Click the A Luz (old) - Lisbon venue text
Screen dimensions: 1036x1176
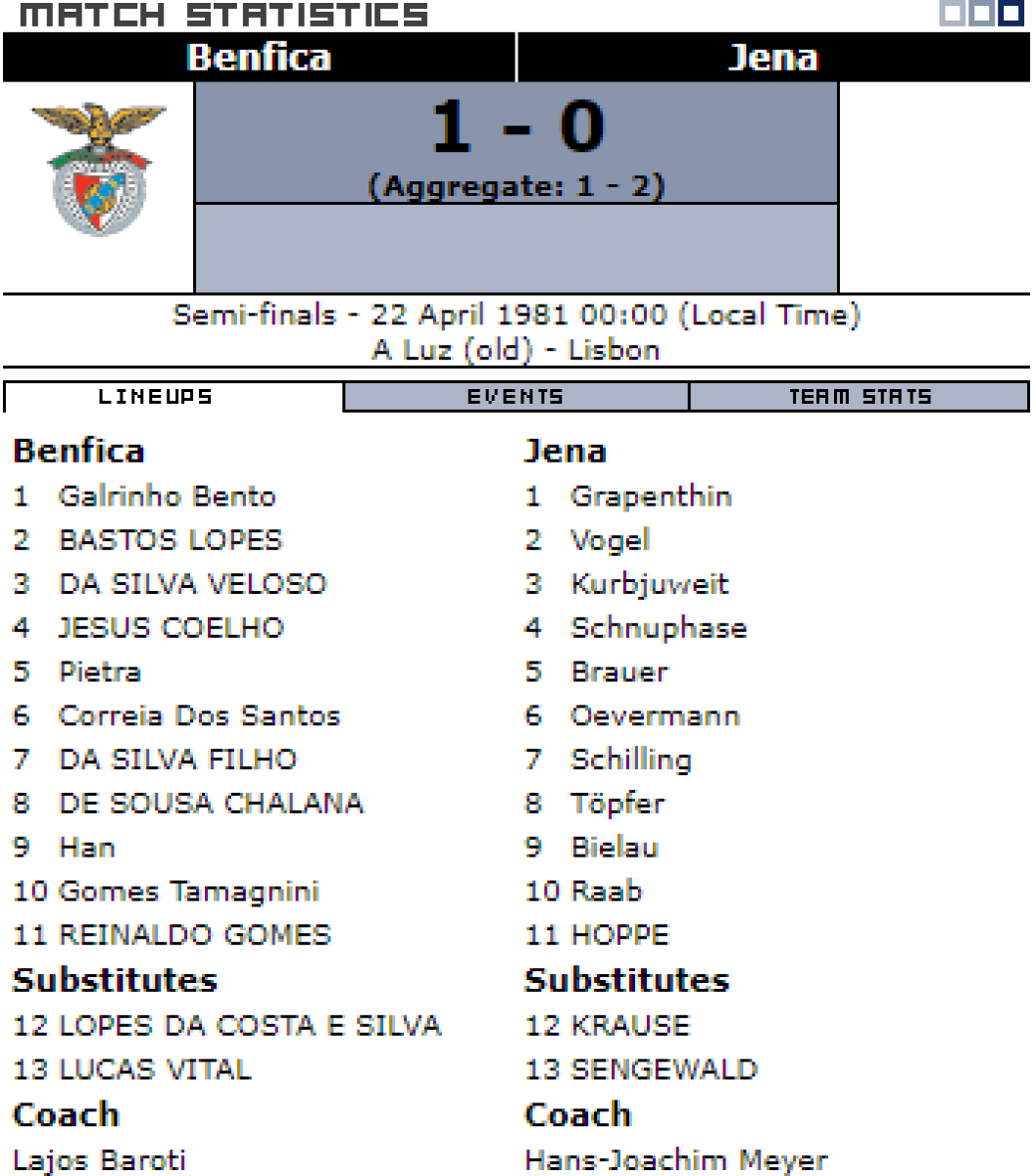point(517,350)
